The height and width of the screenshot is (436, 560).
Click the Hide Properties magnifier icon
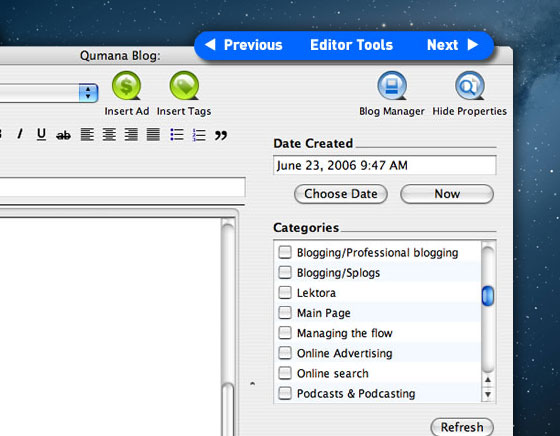470,86
